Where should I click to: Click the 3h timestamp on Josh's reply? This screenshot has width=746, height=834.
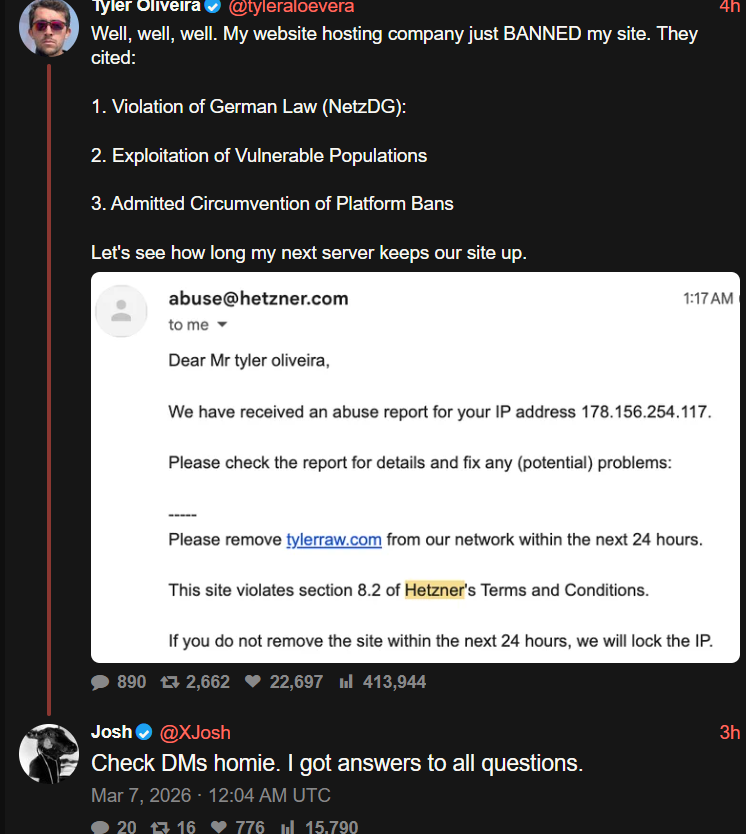(729, 733)
